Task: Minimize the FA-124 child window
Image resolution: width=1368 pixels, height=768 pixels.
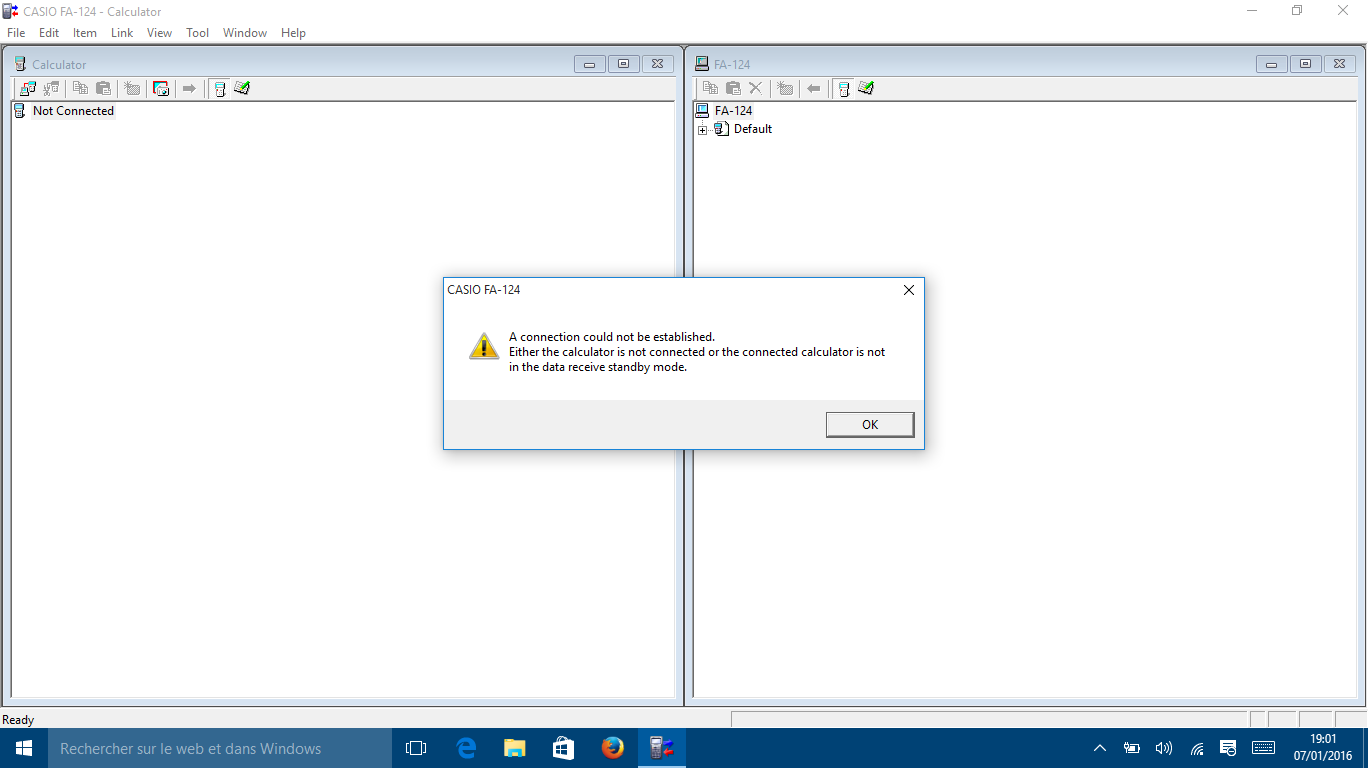Action: (x=1271, y=64)
